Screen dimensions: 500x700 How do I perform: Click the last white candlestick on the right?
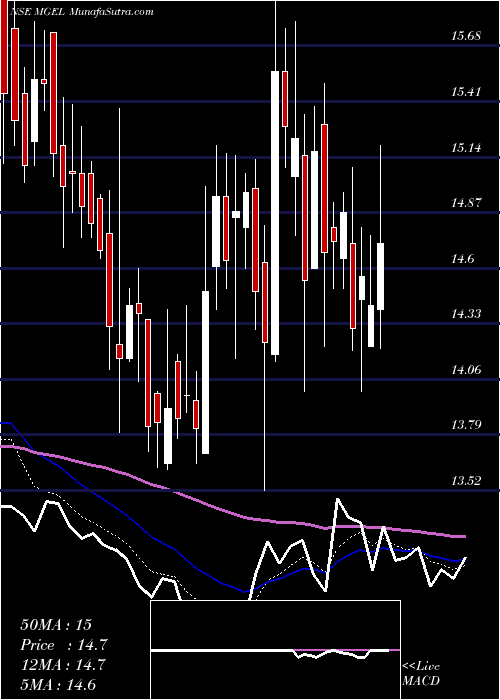point(381,276)
